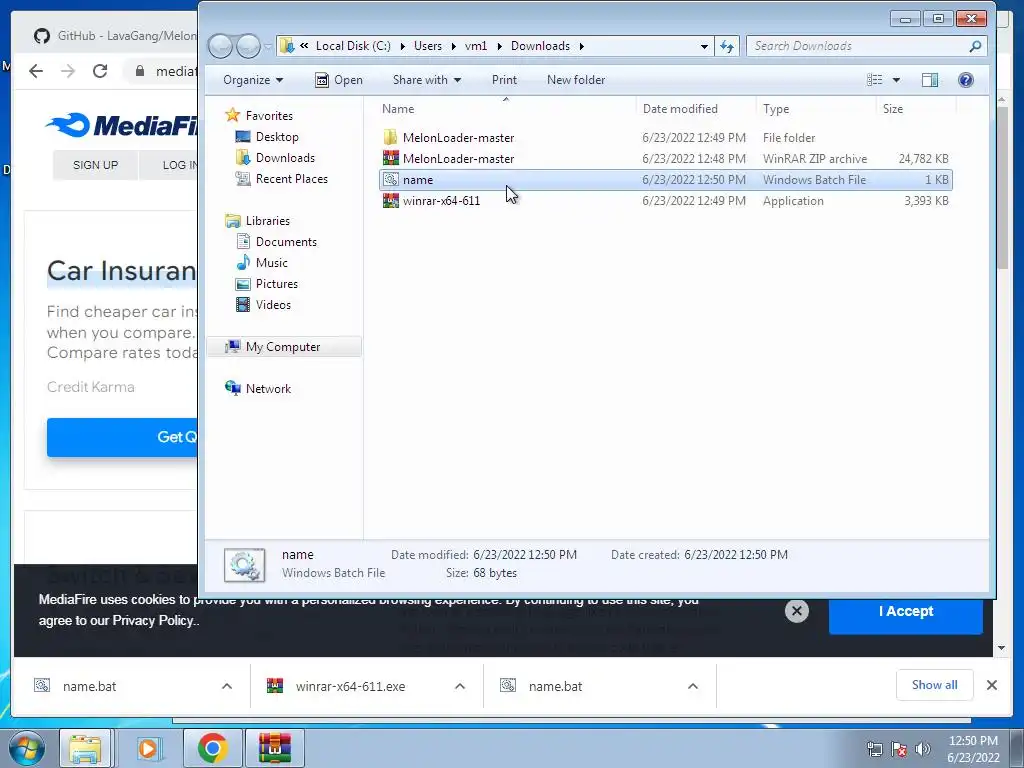Click the Videos library icon

tap(243, 304)
